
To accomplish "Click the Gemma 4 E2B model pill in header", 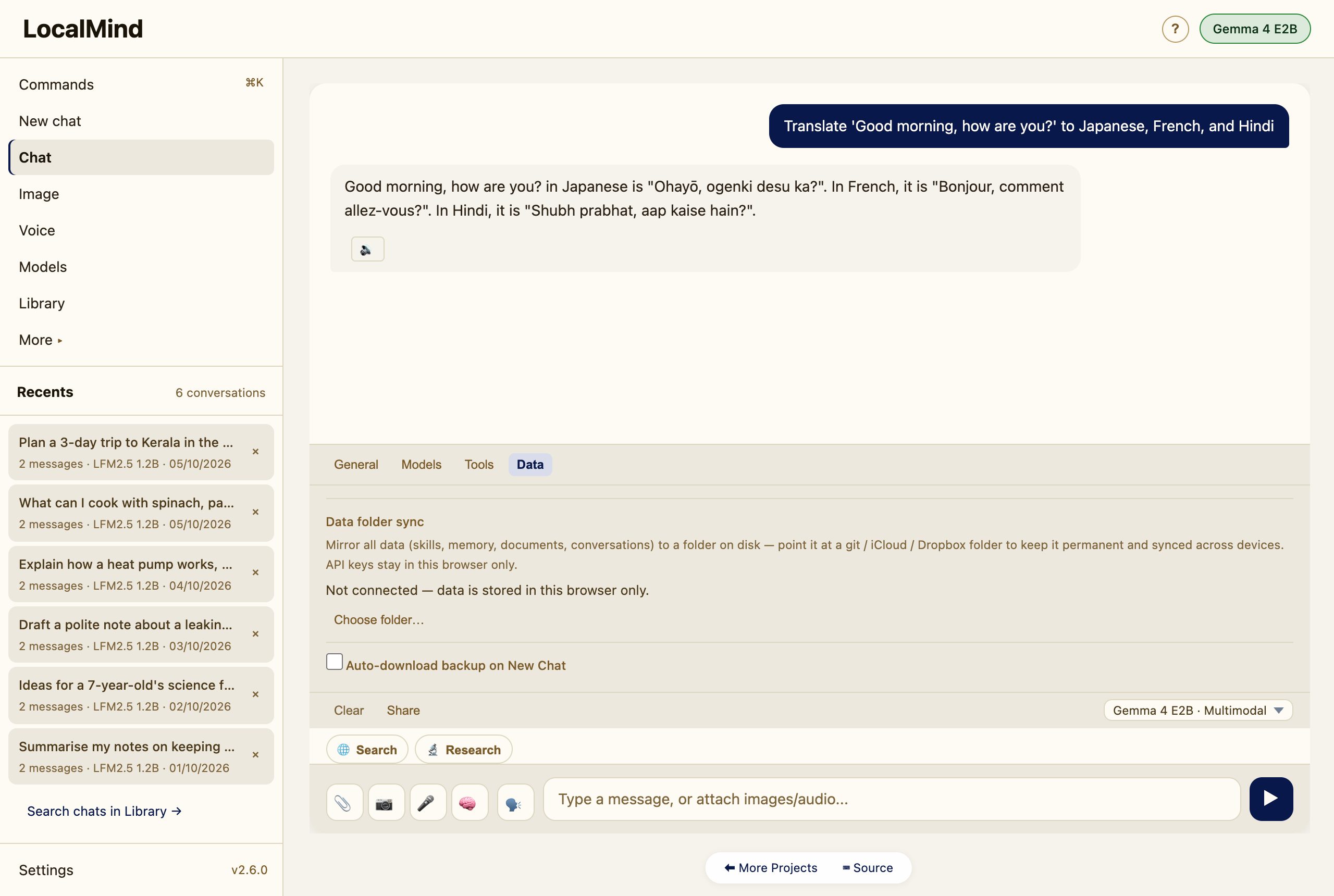I will click(1255, 29).
